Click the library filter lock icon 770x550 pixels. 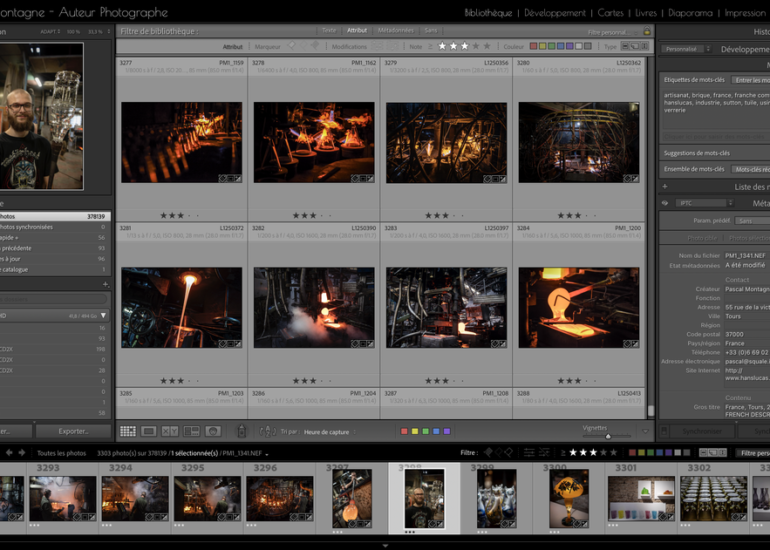[x=647, y=32]
